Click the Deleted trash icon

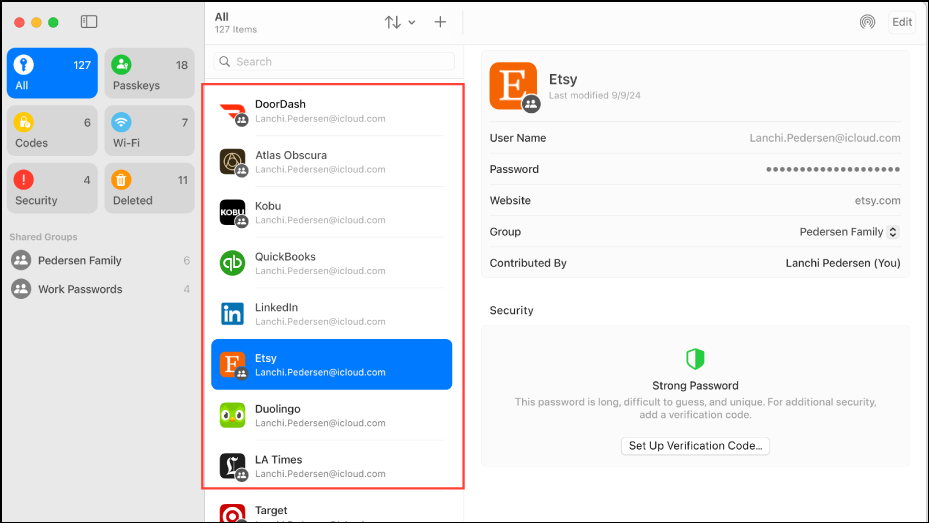click(x=121, y=179)
